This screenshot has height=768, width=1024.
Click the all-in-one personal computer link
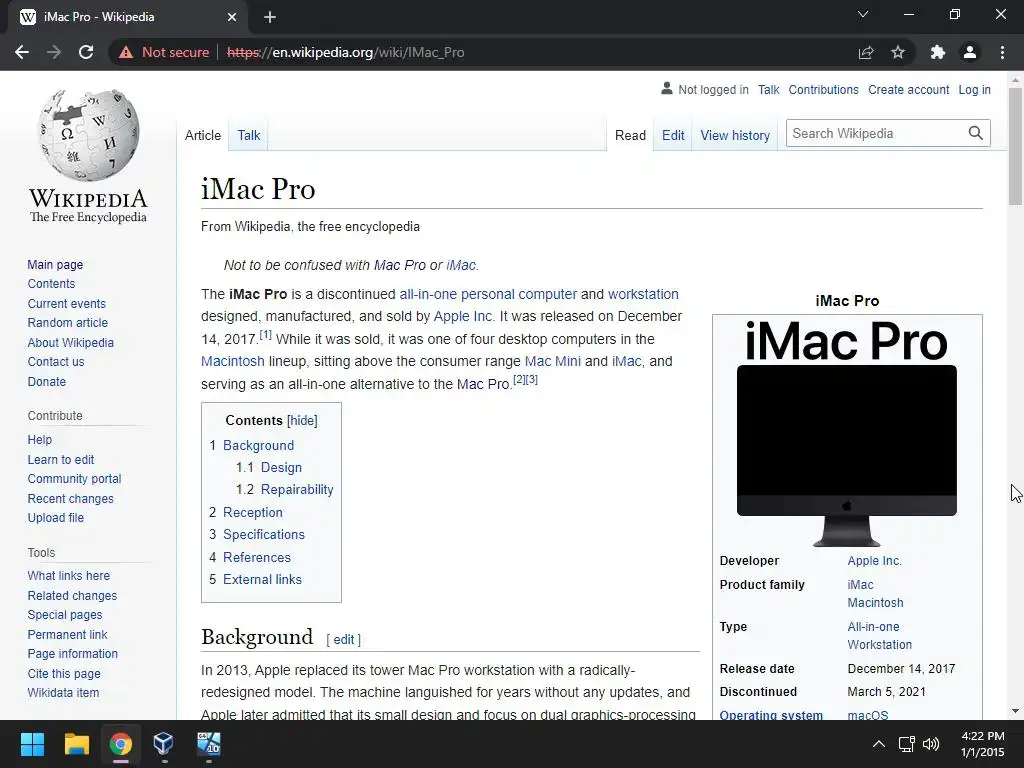click(488, 294)
